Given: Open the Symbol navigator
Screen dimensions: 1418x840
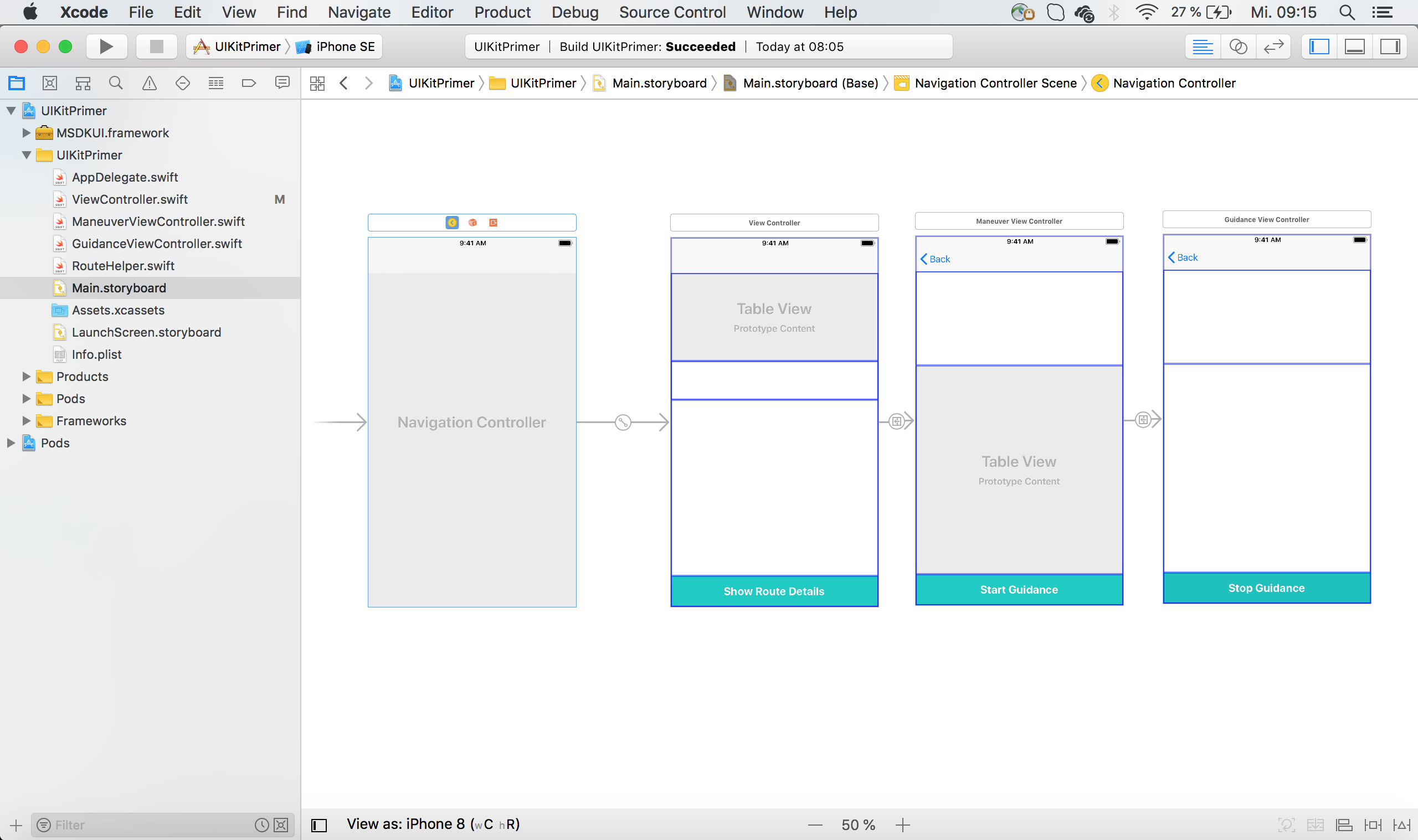Looking at the screenshot, I should coord(83,83).
